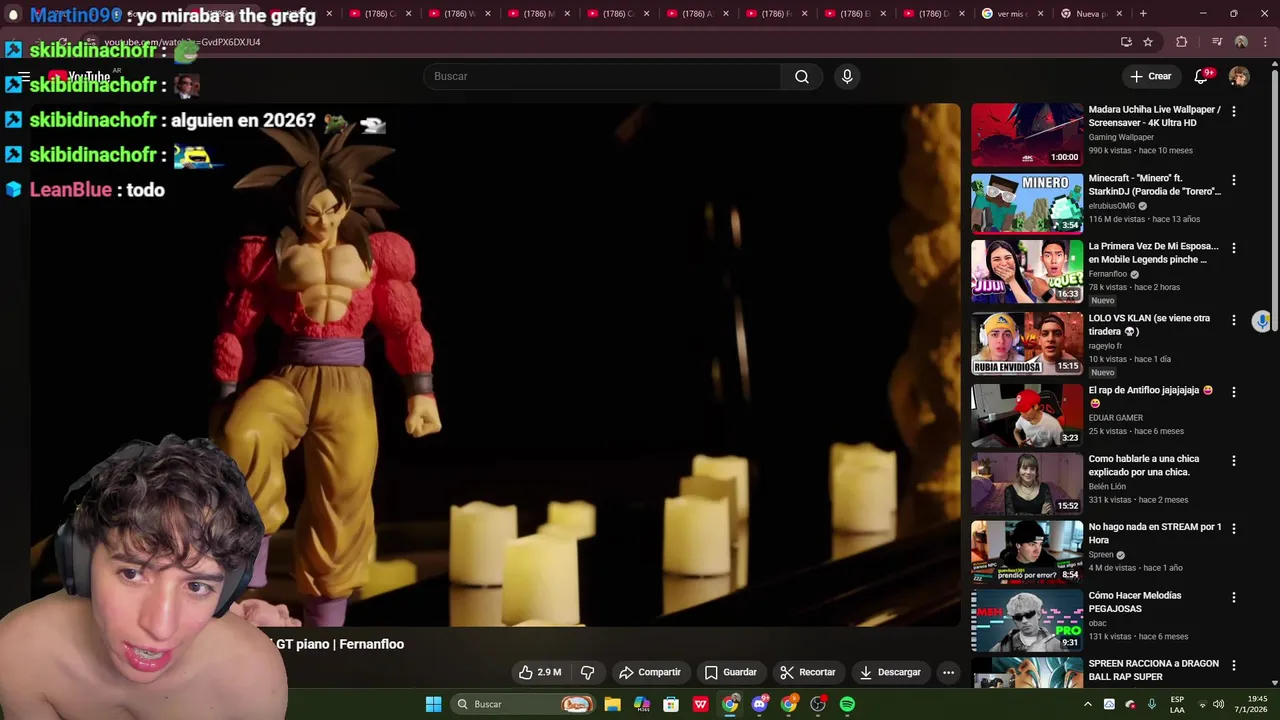Open Cómo Hacer Melodías PEGAJOSAS thumbnail
Viewport: 1280px width, 720px height.
(1027, 620)
